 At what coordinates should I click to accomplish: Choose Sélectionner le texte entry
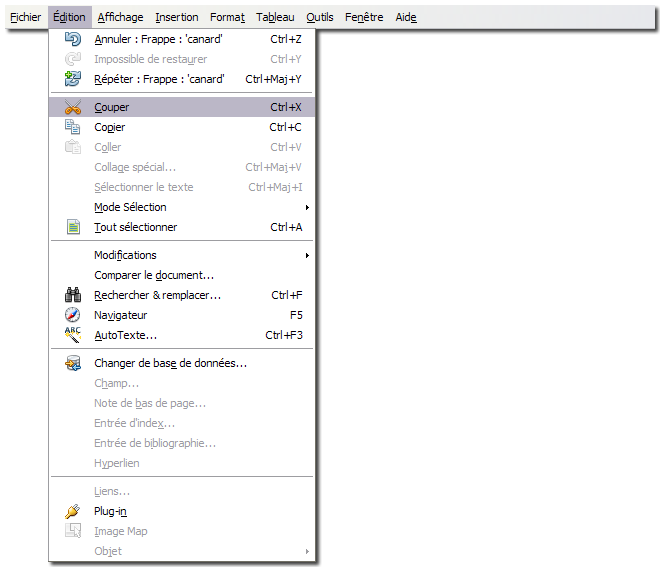click(x=182, y=187)
